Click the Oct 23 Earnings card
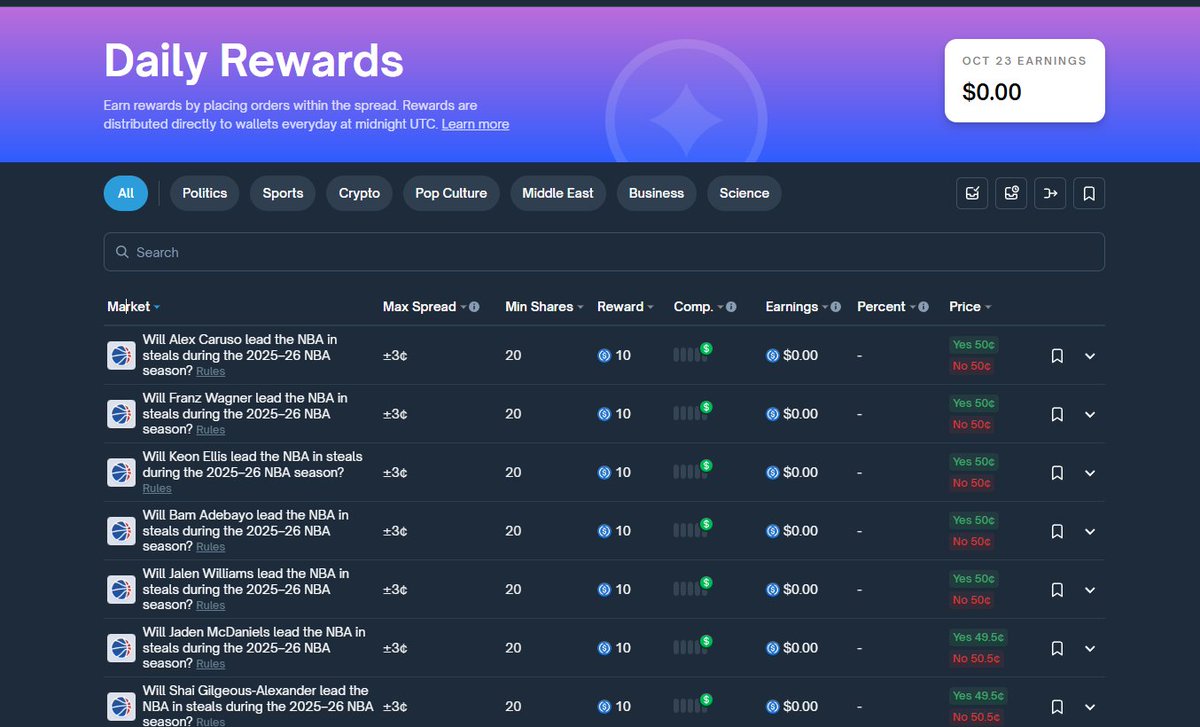This screenshot has height=727, width=1200. coord(1025,81)
